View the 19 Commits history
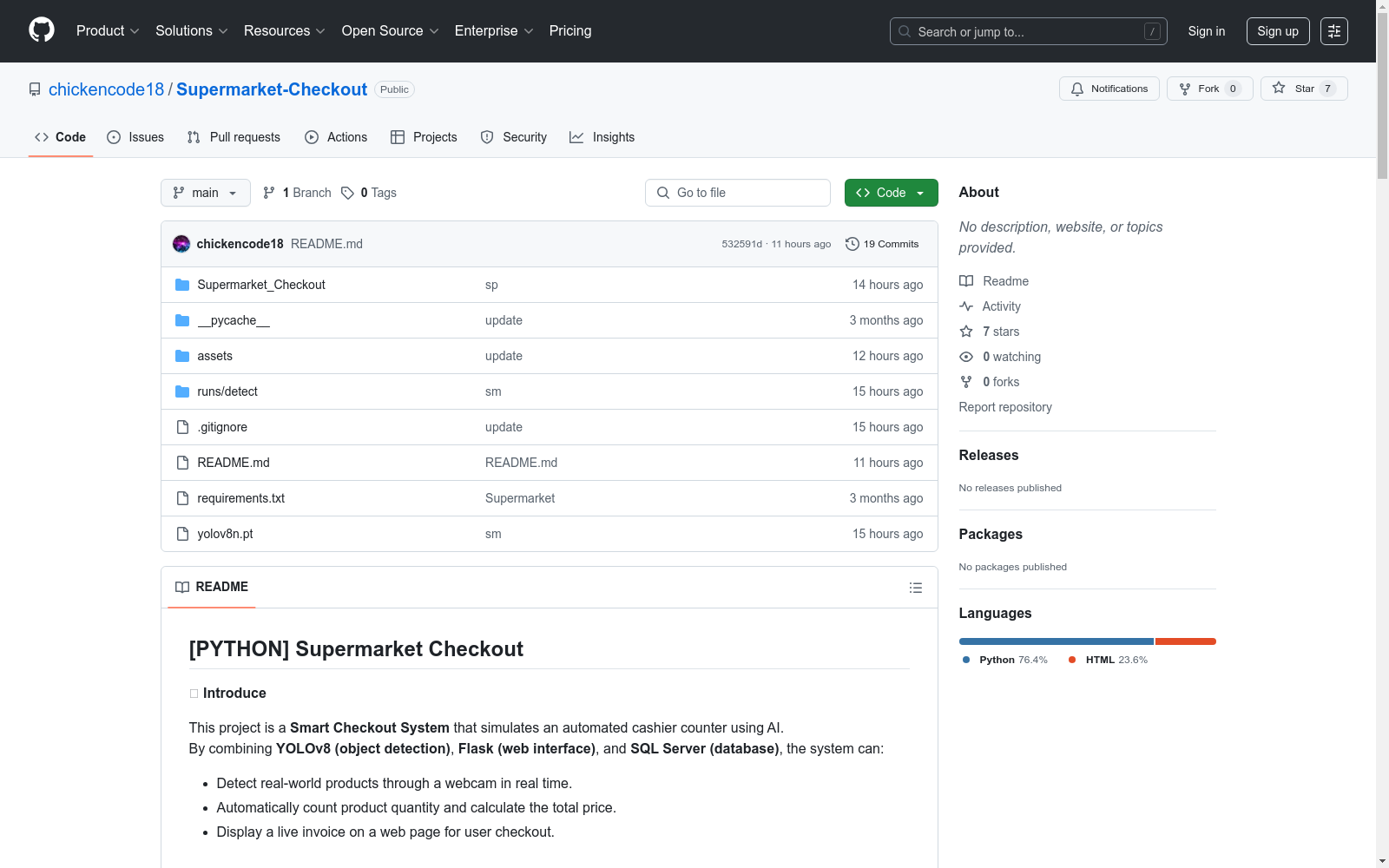This screenshot has height=868, width=1389. [882, 244]
